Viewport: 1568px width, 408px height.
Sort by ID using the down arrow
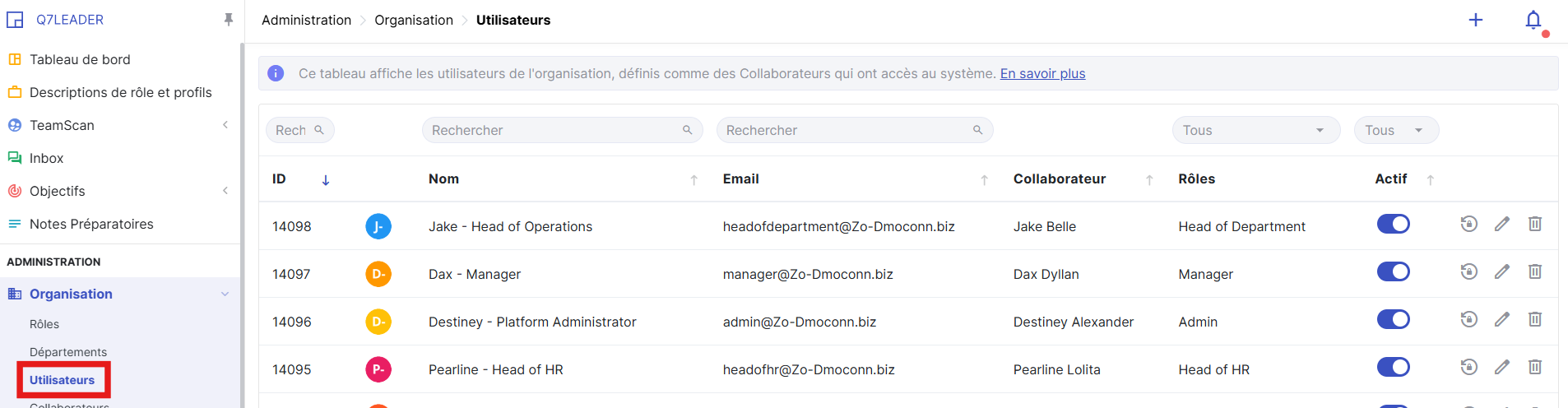(326, 180)
